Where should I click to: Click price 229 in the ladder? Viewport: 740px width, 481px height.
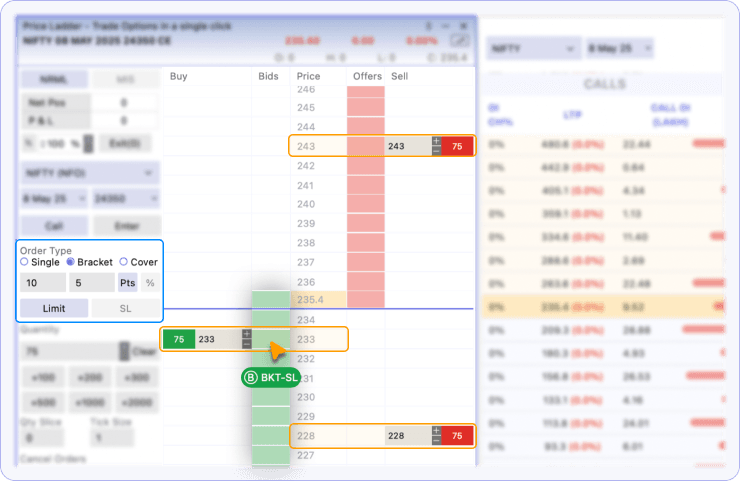coord(306,416)
